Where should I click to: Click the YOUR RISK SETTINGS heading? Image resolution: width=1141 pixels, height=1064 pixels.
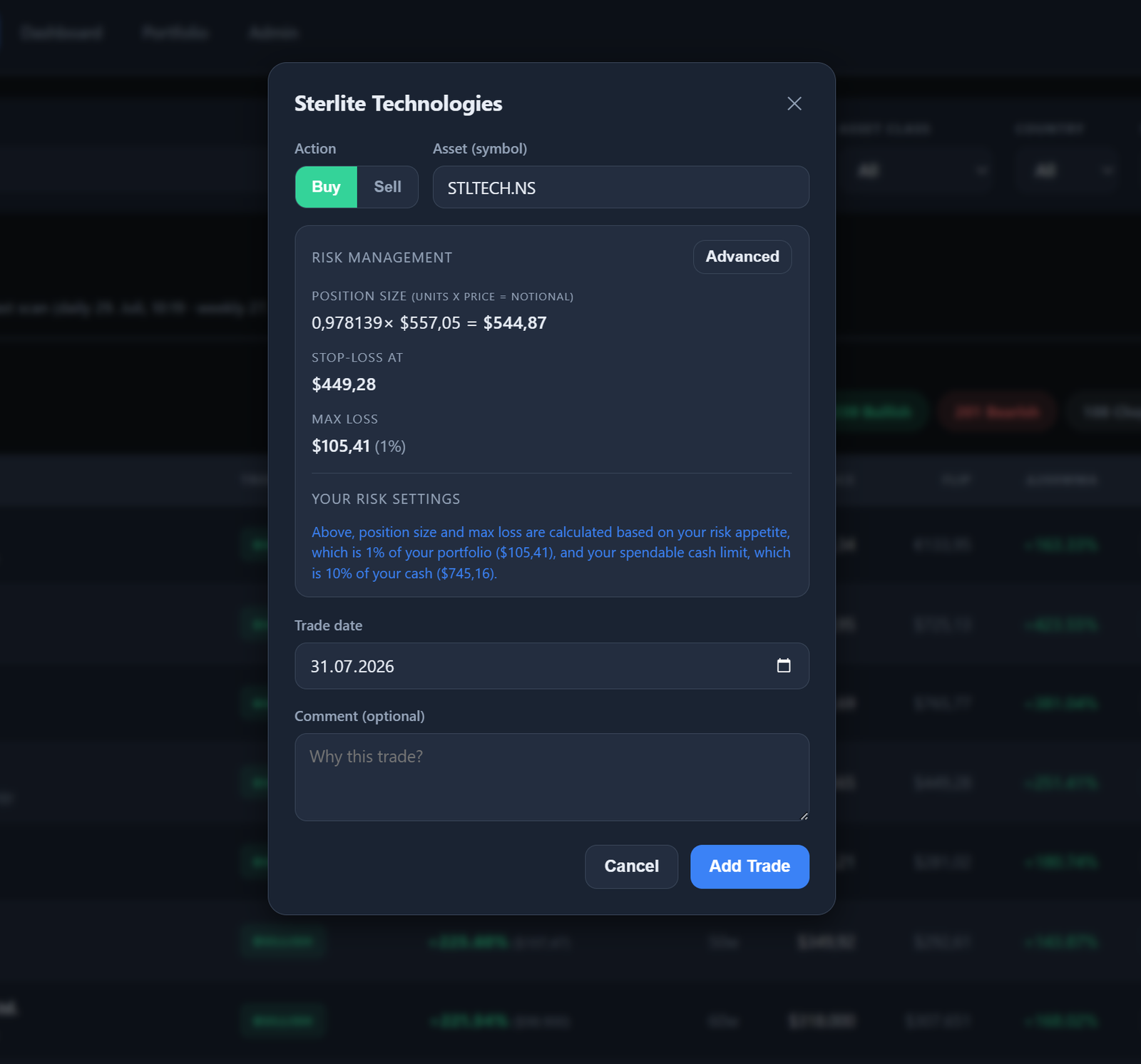coord(386,499)
